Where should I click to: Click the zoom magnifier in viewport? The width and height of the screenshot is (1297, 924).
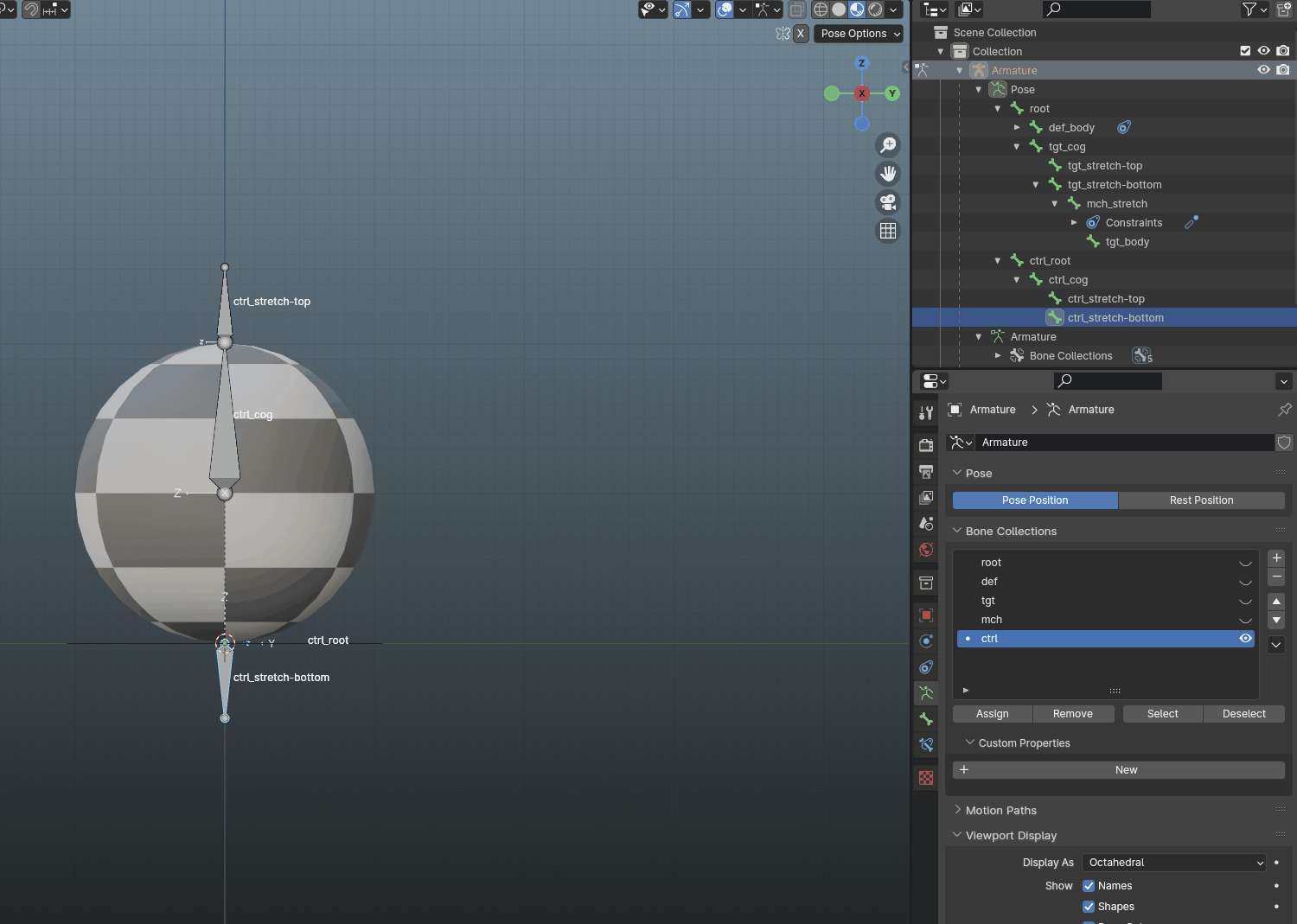(888, 145)
